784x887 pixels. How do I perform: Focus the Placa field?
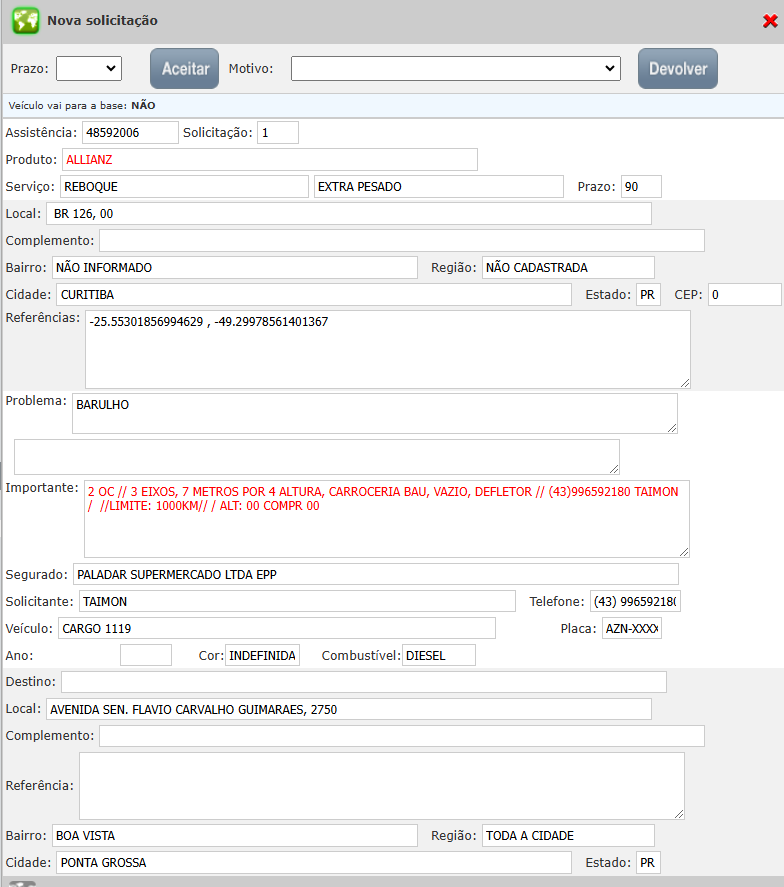631,628
